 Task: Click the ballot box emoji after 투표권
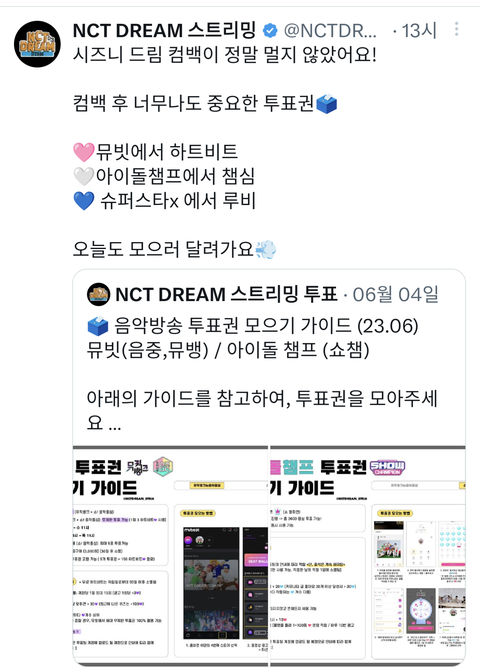tap(326, 104)
